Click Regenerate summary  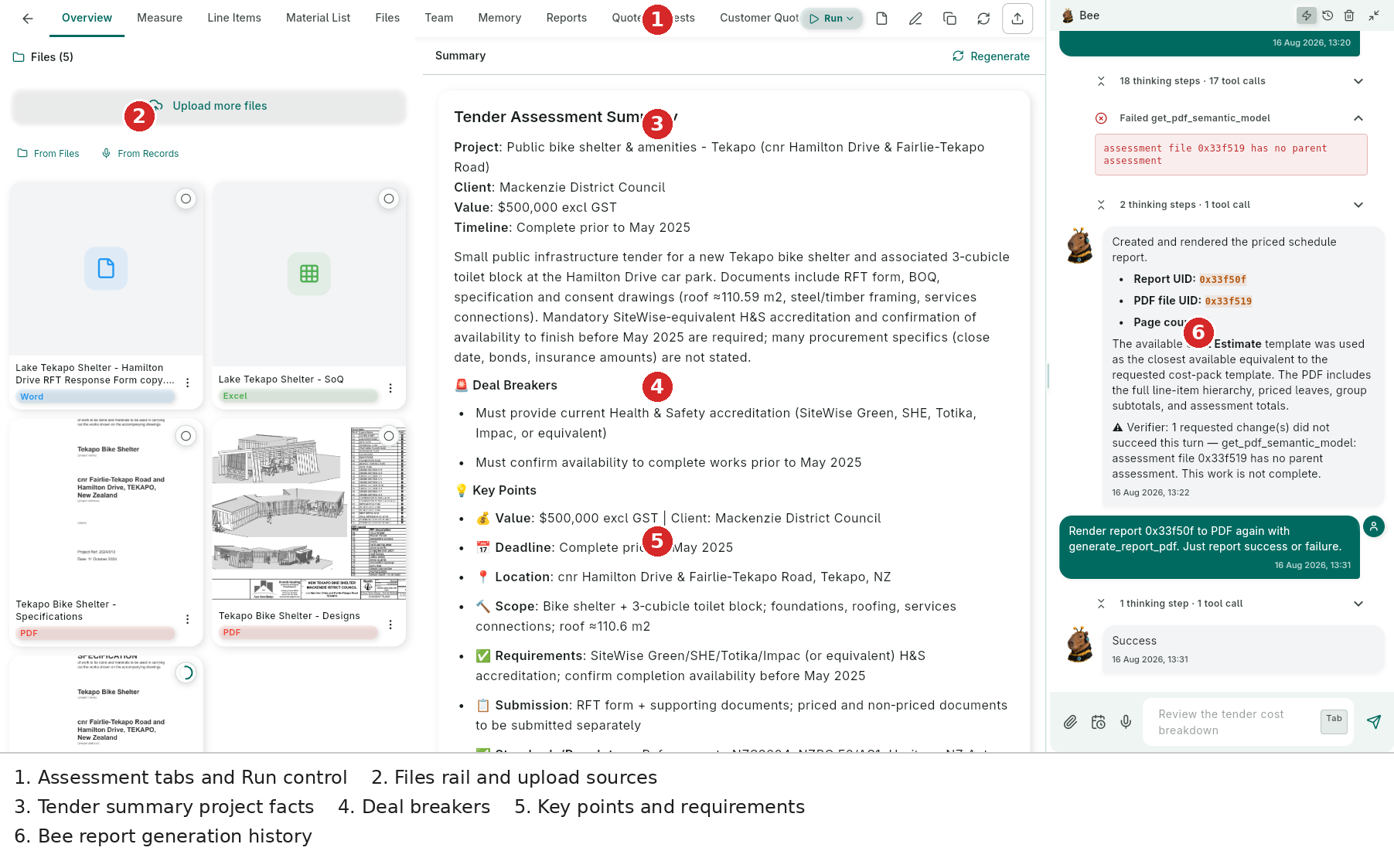pyautogui.click(x=991, y=56)
